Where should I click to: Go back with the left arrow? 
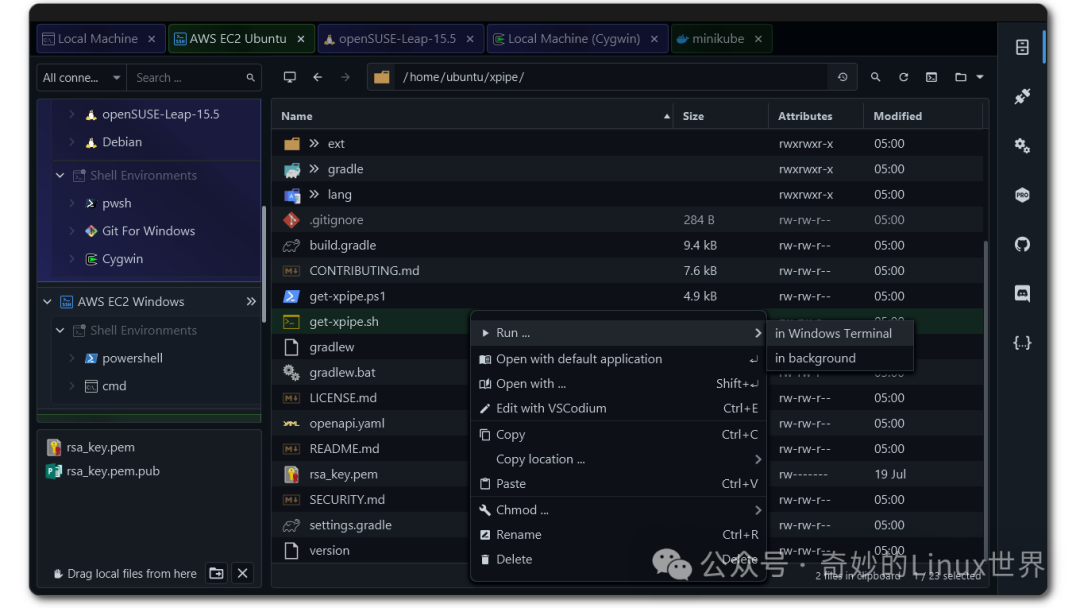pos(318,77)
